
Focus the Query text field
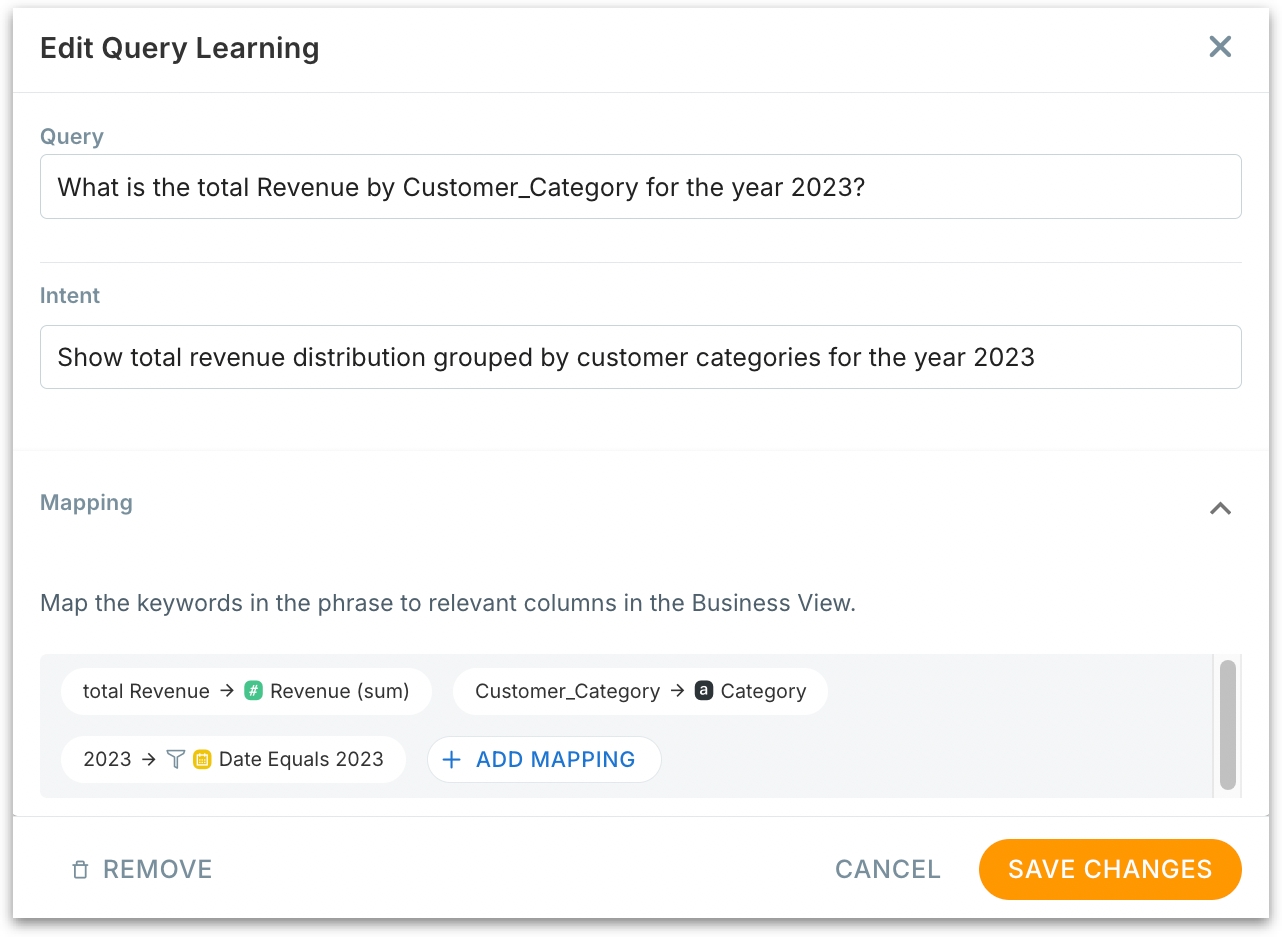pyautogui.click(x=640, y=187)
